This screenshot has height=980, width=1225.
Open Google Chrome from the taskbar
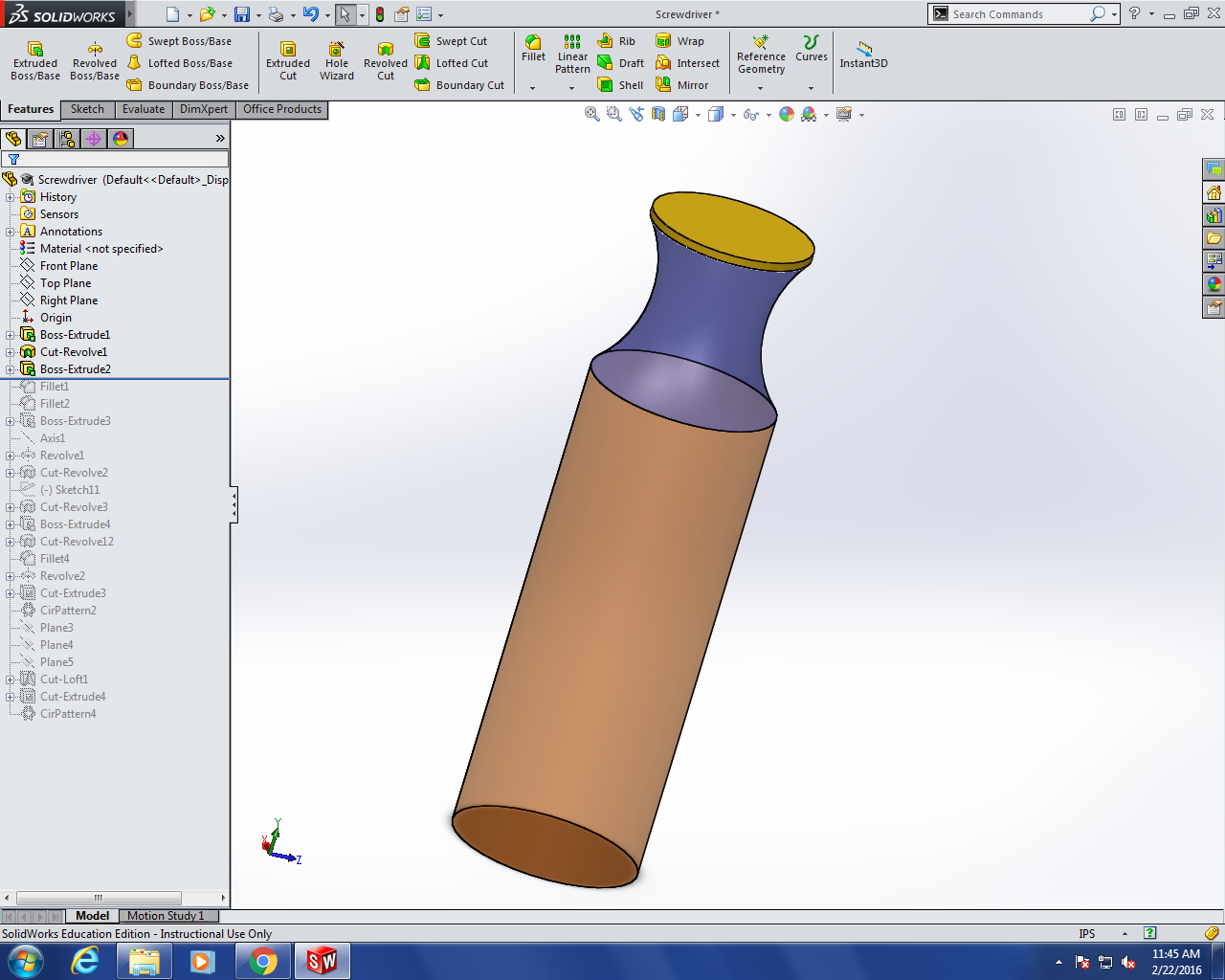[x=263, y=961]
